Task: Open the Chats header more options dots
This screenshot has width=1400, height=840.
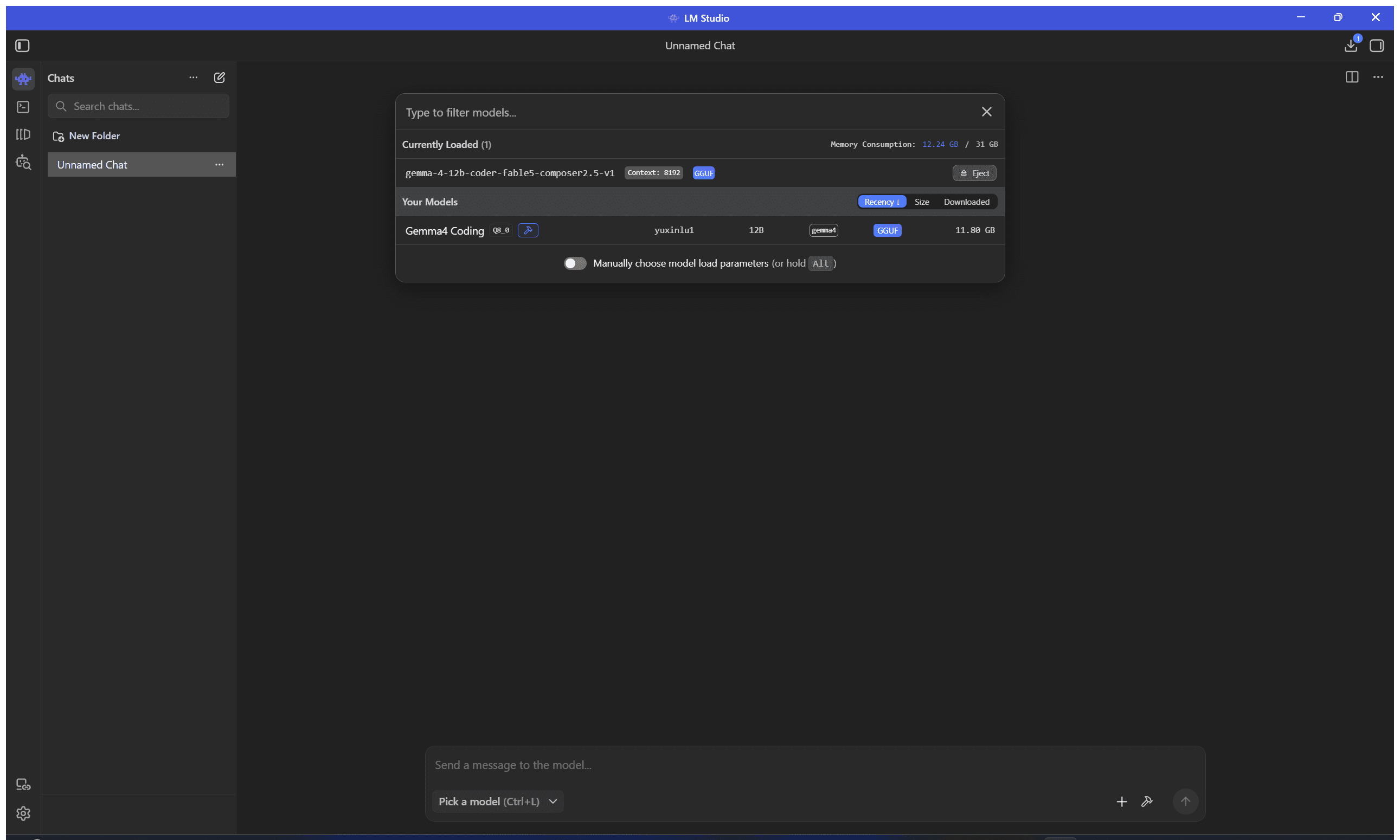Action: 193,77
